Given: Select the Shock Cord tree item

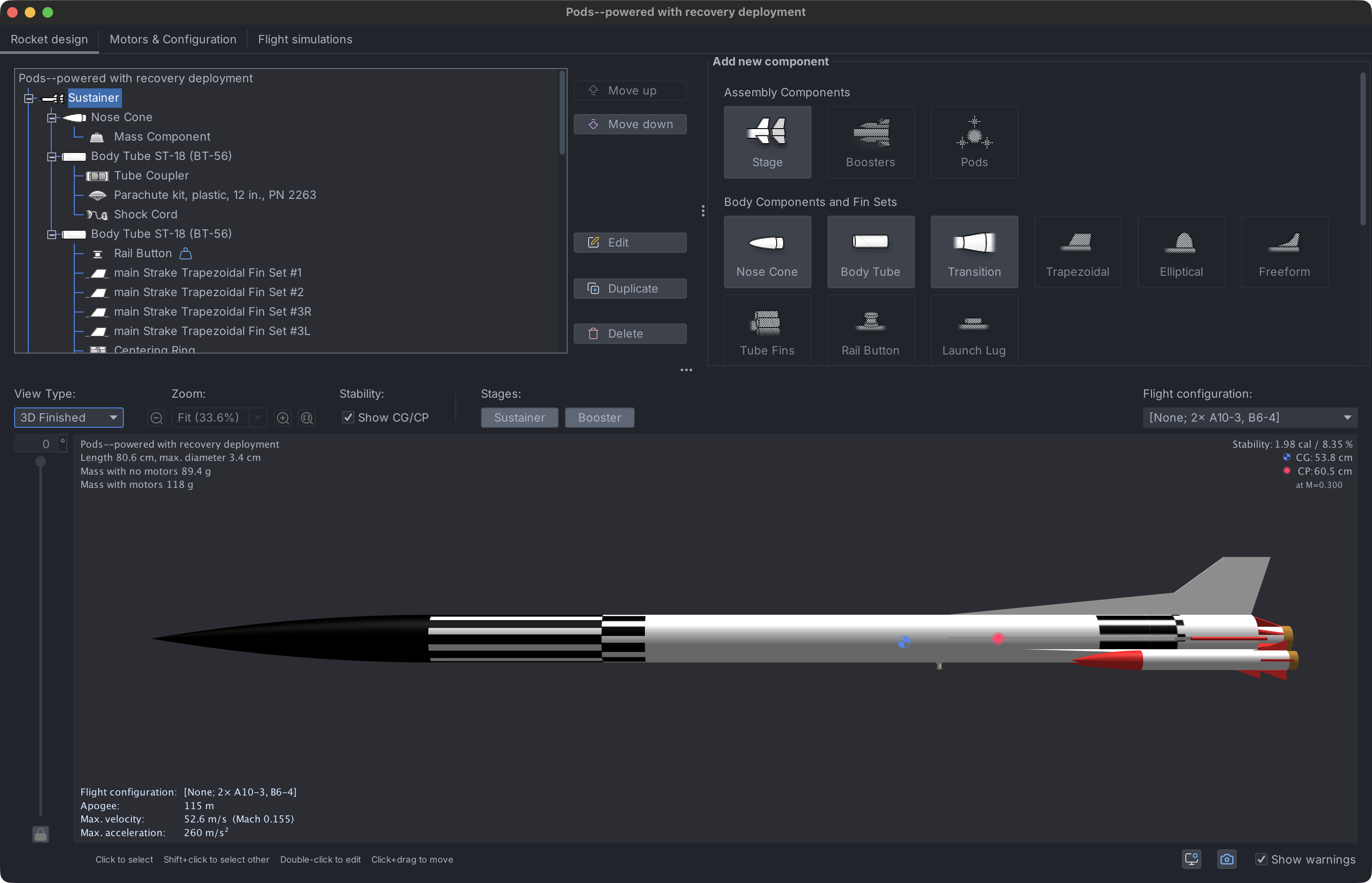Looking at the screenshot, I should (145, 214).
